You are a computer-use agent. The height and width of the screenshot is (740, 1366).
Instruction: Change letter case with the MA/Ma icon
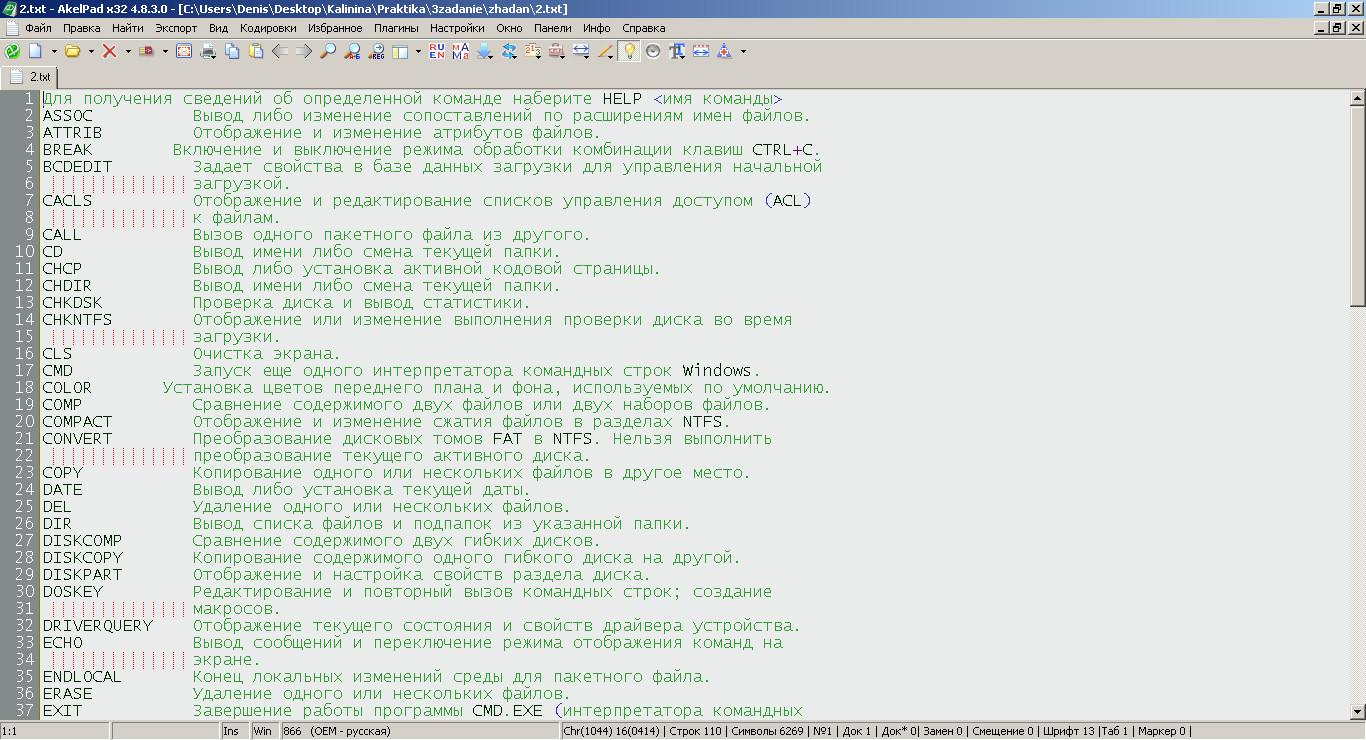coord(460,51)
